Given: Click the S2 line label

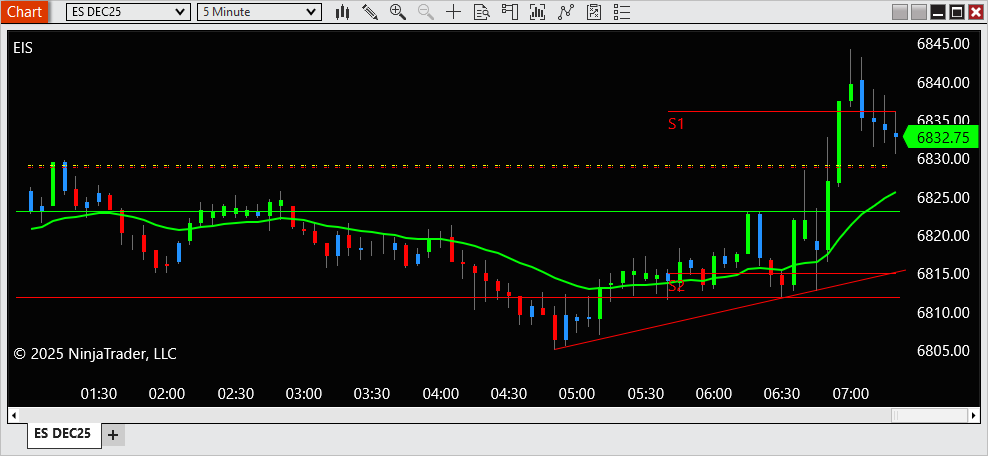Looking at the screenshot, I should [676, 287].
